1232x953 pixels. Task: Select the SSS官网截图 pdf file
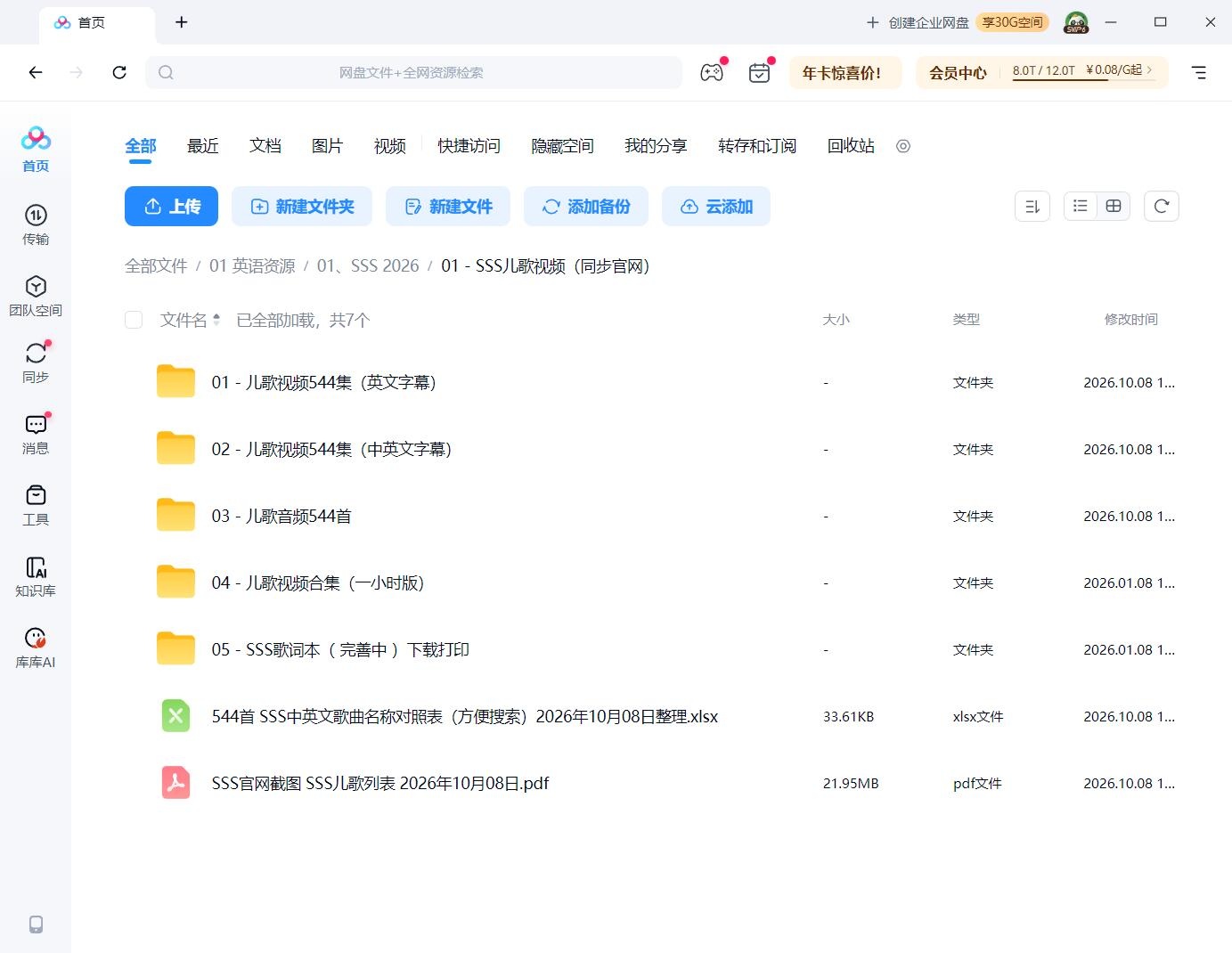[380, 784]
